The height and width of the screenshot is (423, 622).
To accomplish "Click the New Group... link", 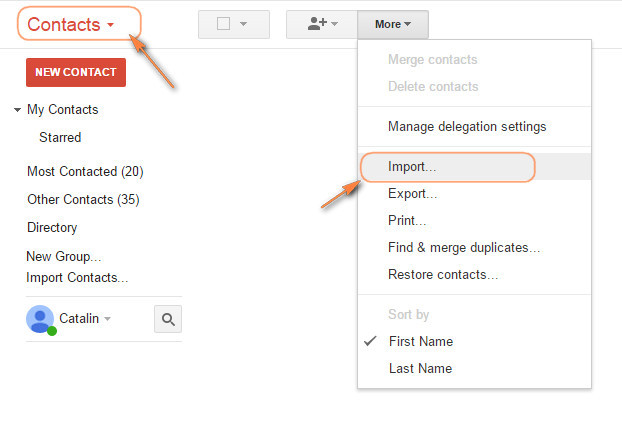I will coord(63,257).
